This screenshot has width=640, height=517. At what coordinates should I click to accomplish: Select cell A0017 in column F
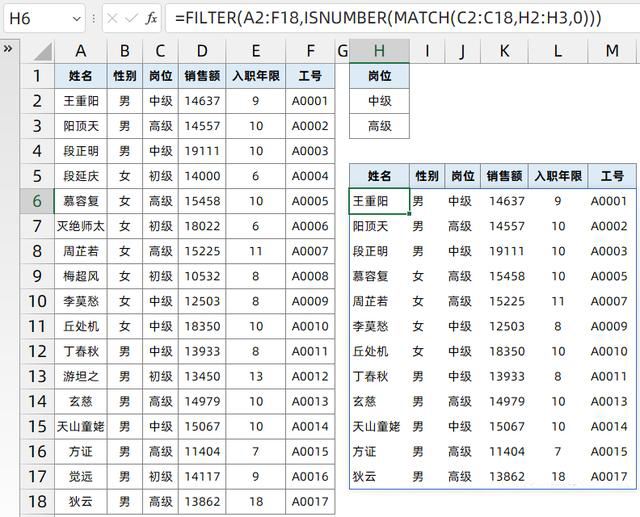pyautogui.click(x=310, y=502)
